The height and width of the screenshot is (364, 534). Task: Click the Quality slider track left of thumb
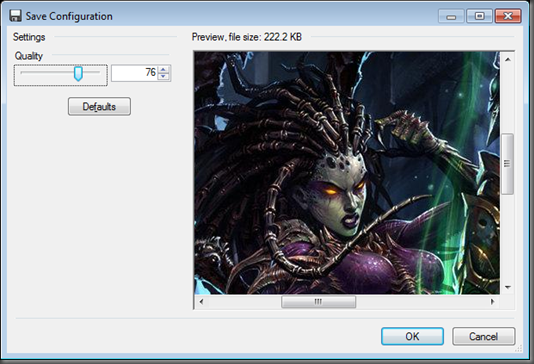(x=47, y=72)
